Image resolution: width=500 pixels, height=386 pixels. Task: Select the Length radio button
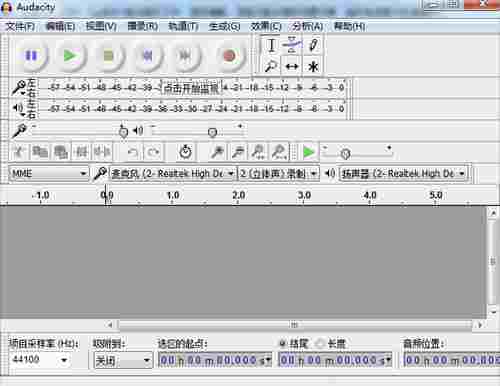tap(320, 343)
